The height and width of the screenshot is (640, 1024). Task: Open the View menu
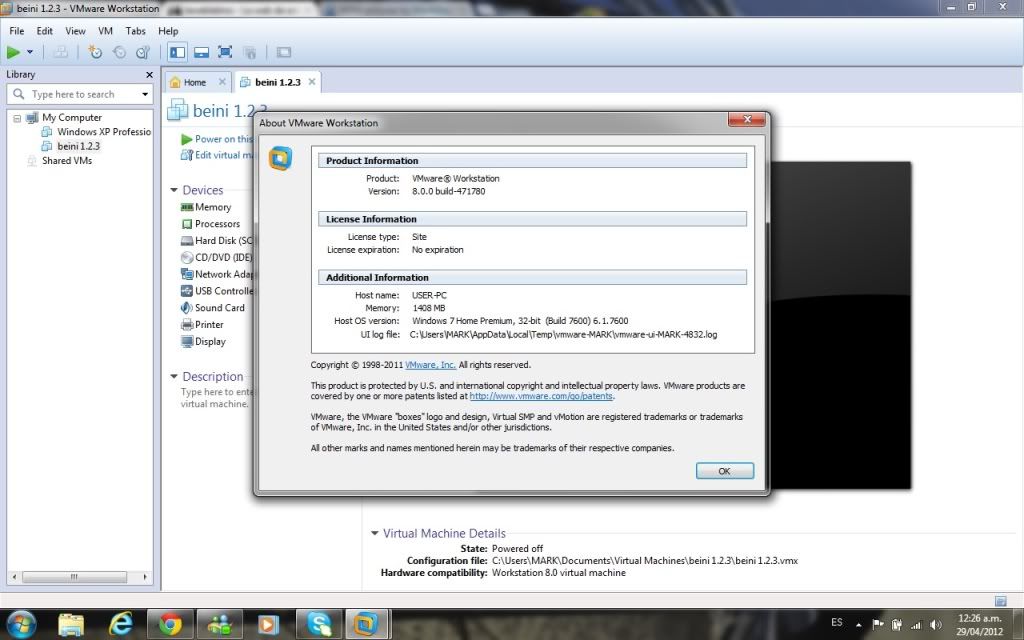pyautogui.click(x=75, y=31)
